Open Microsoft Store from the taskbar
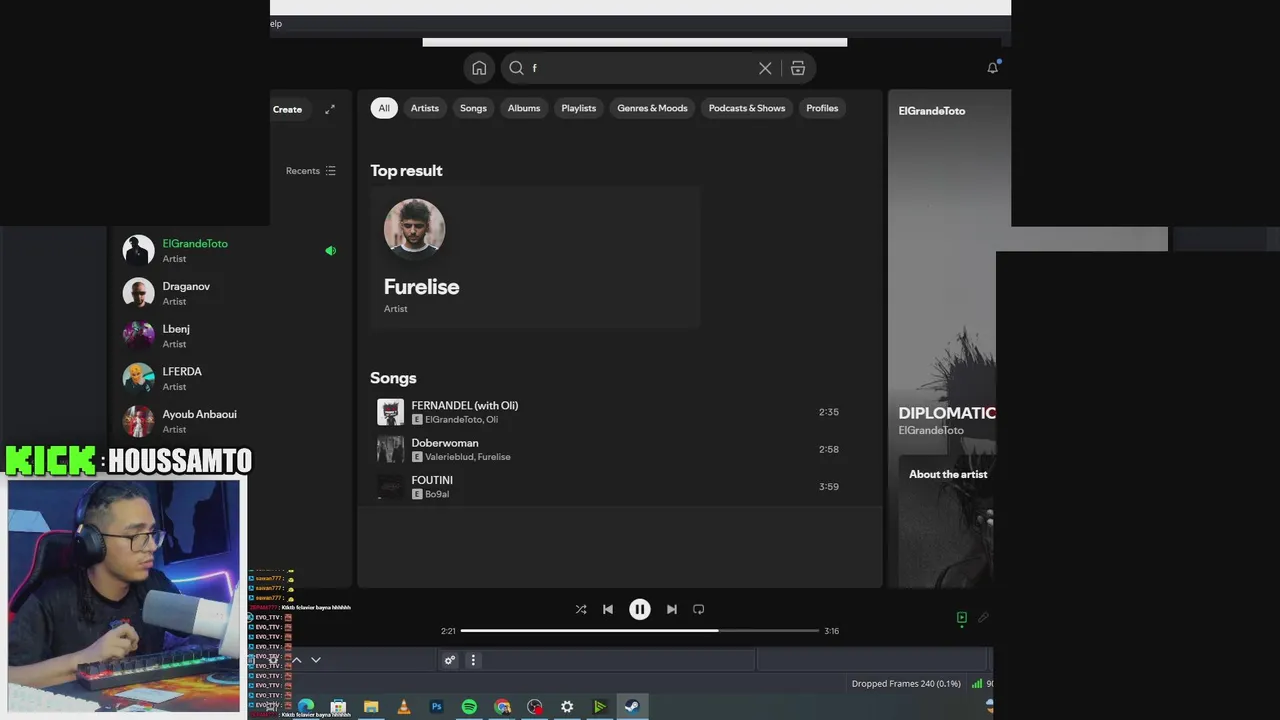Screen dimensions: 1280x720 (x=338, y=707)
